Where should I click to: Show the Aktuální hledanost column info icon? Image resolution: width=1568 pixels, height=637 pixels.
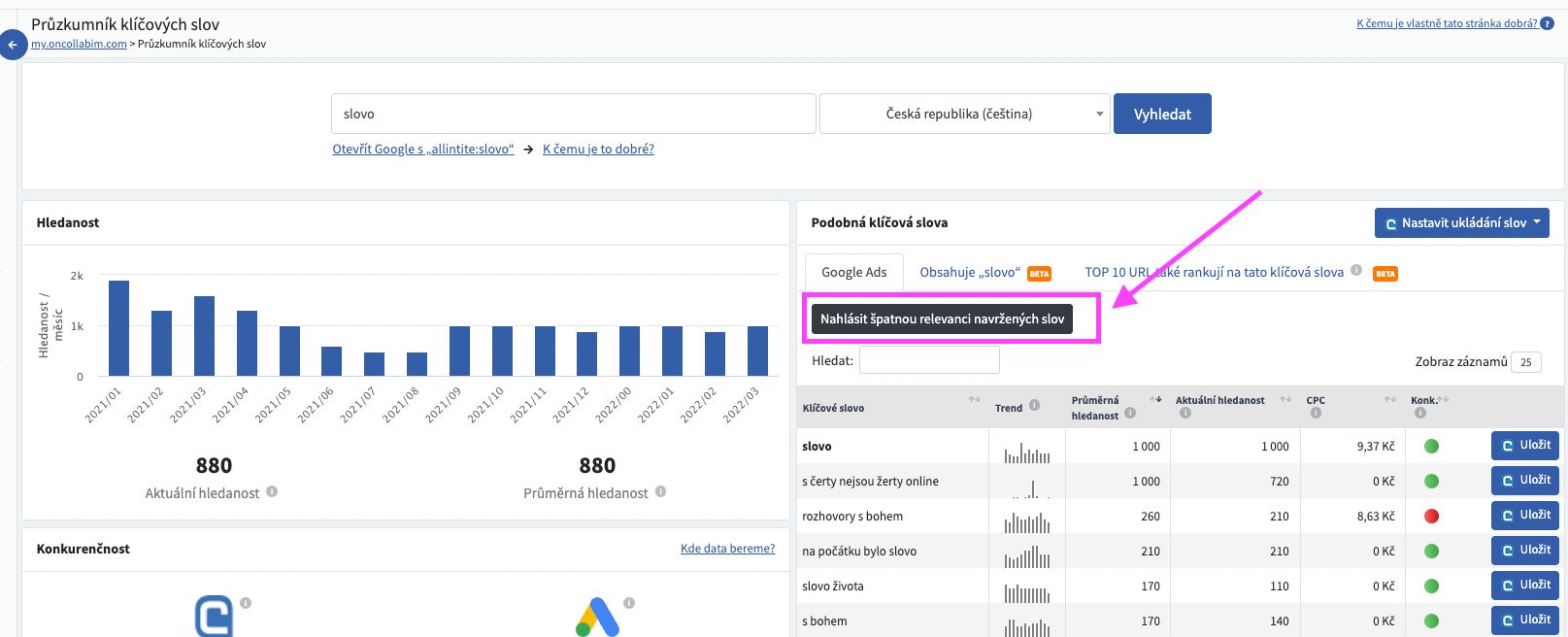pos(1185,414)
